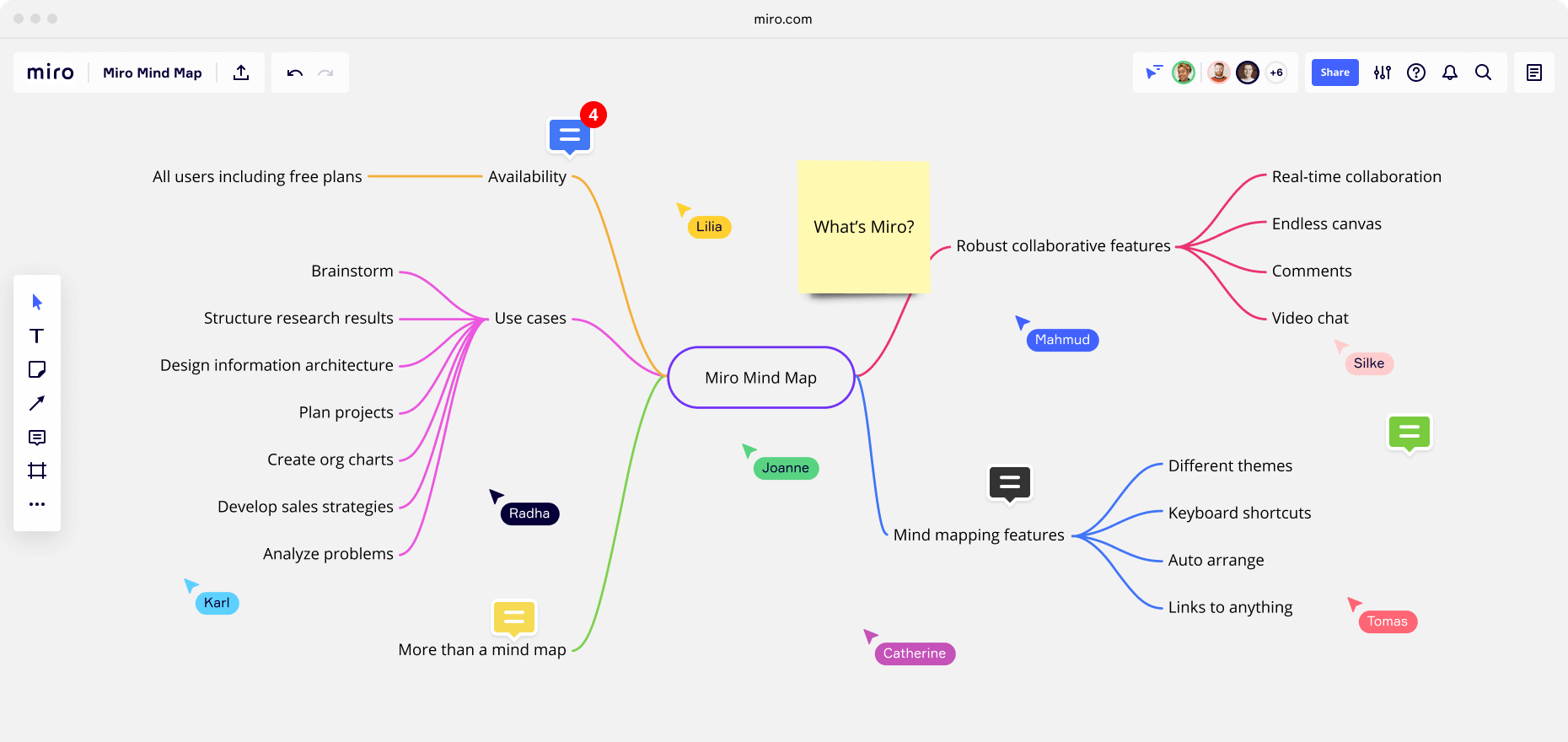
Task: Select the Comment tool
Action: pyautogui.click(x=37, y=437)
